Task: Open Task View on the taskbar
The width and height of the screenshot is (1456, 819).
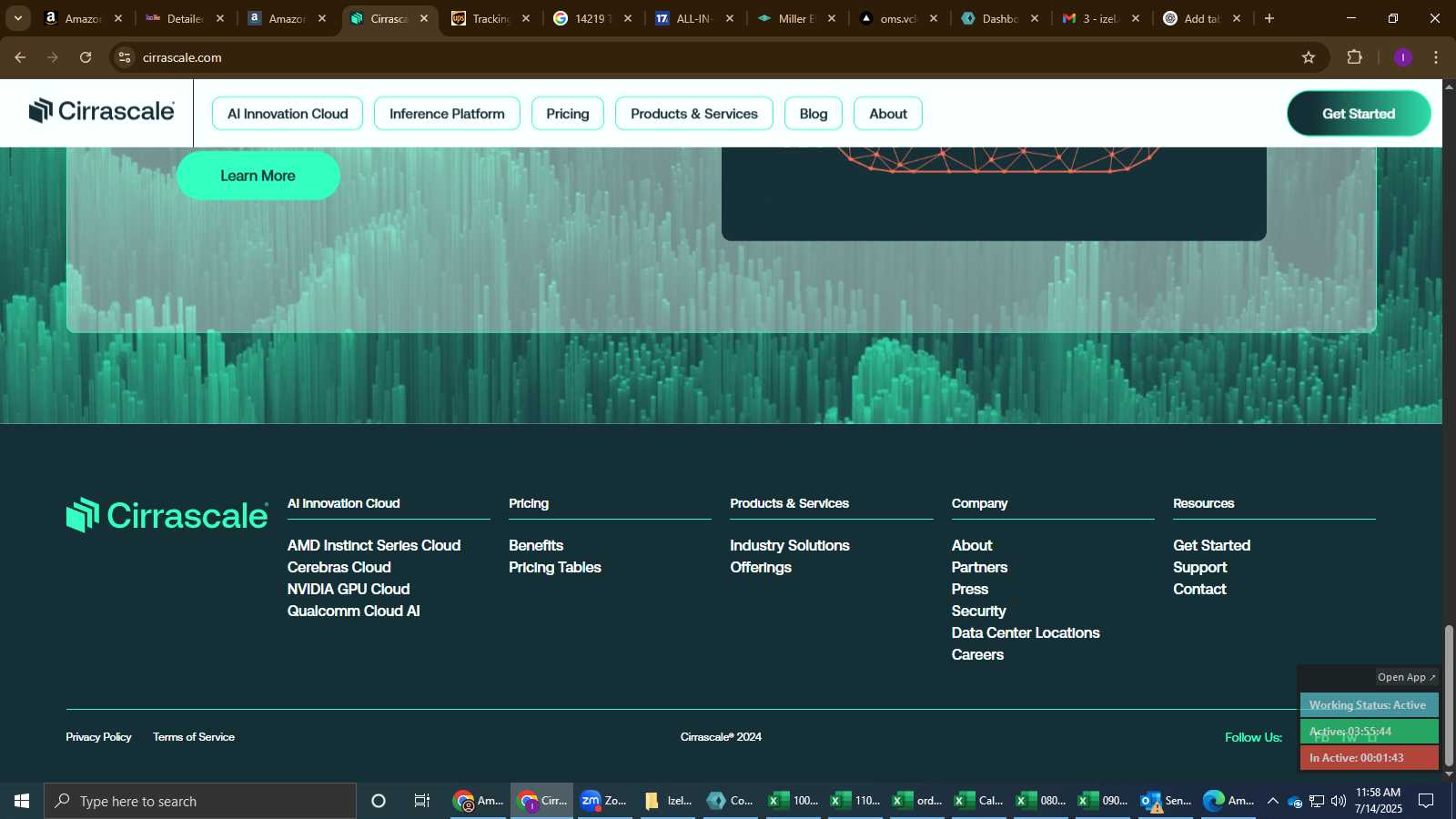Action: point(422,801)
